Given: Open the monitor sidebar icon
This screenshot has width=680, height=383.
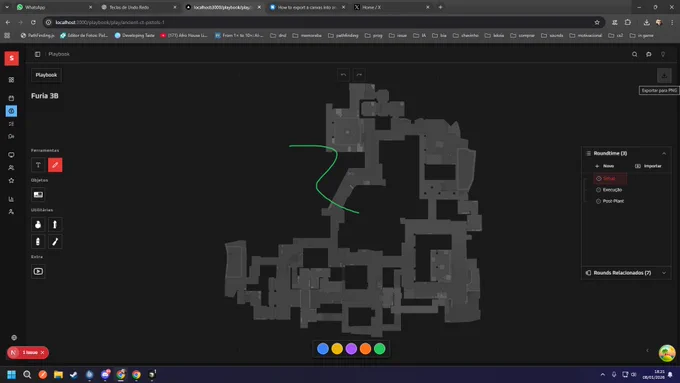Looking at the screenshot, I should 11,155.
